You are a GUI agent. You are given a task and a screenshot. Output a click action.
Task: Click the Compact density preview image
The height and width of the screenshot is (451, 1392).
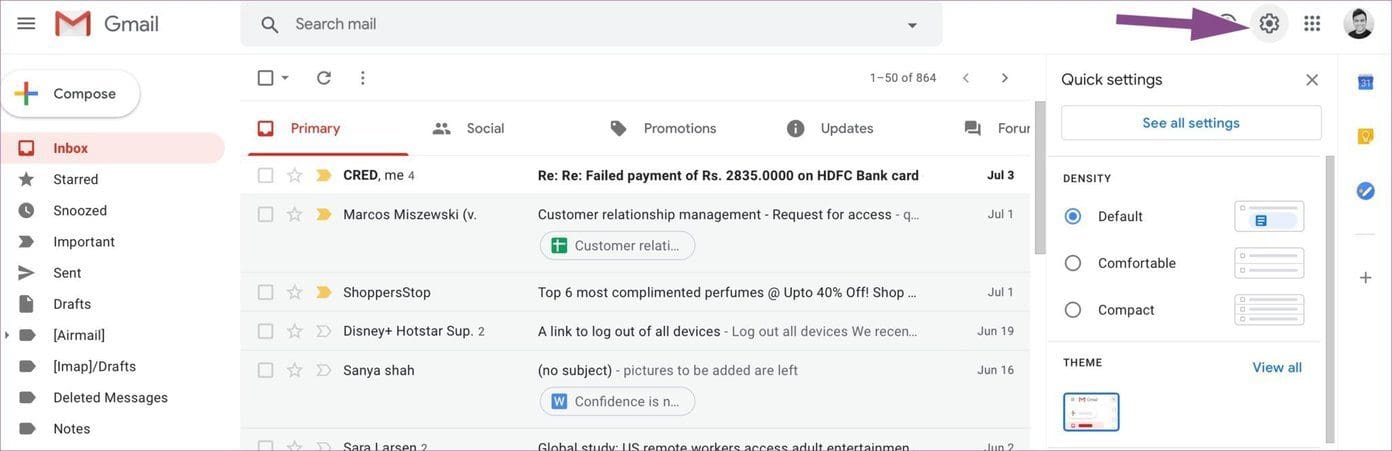coord(1269,310)
